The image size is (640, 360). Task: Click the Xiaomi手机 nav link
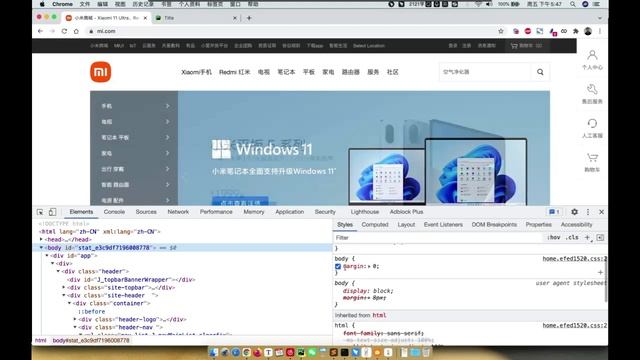(196, 72)
